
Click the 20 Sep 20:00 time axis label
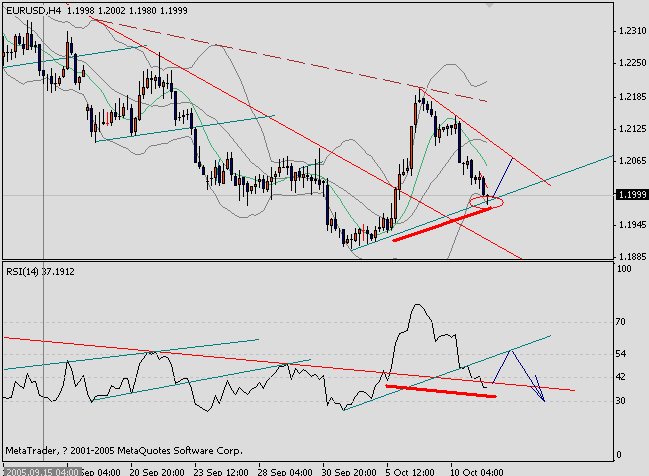tap(157, 472)
